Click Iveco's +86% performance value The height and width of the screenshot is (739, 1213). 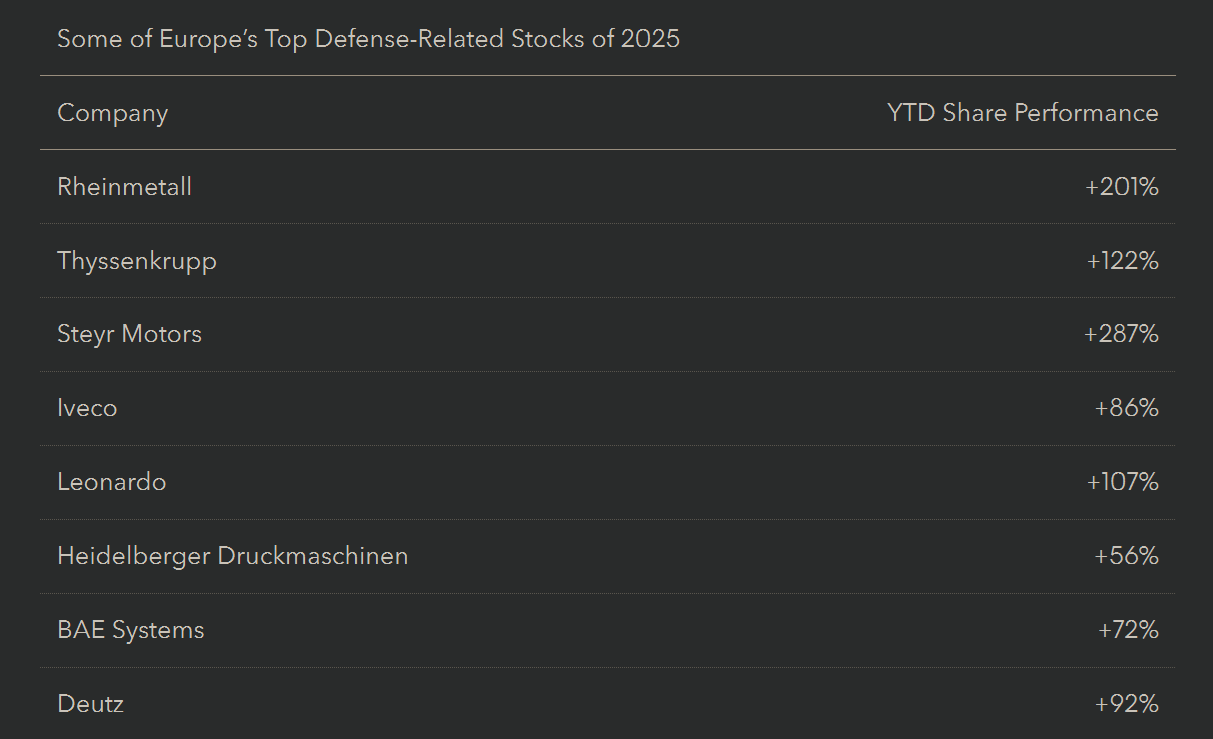pos(1126,408)
